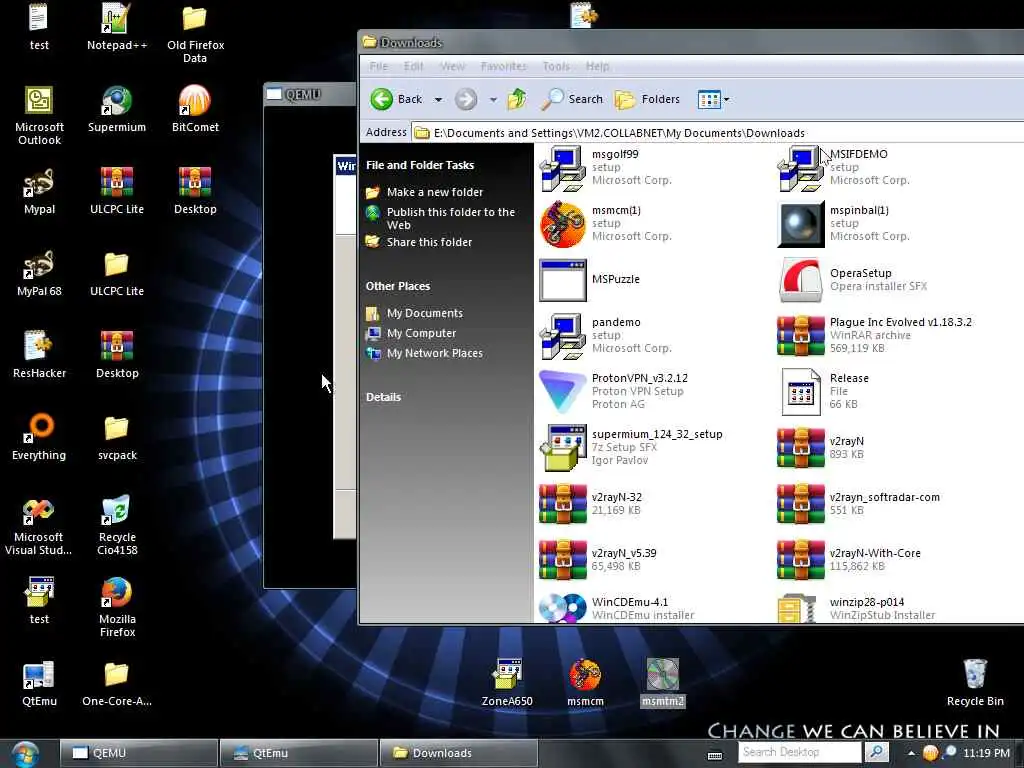Image resolution: width=1024 pixels, height=768 pixels.
Task: Select the msmtm2 disc icon on desktop
Action: pos(662,683)
